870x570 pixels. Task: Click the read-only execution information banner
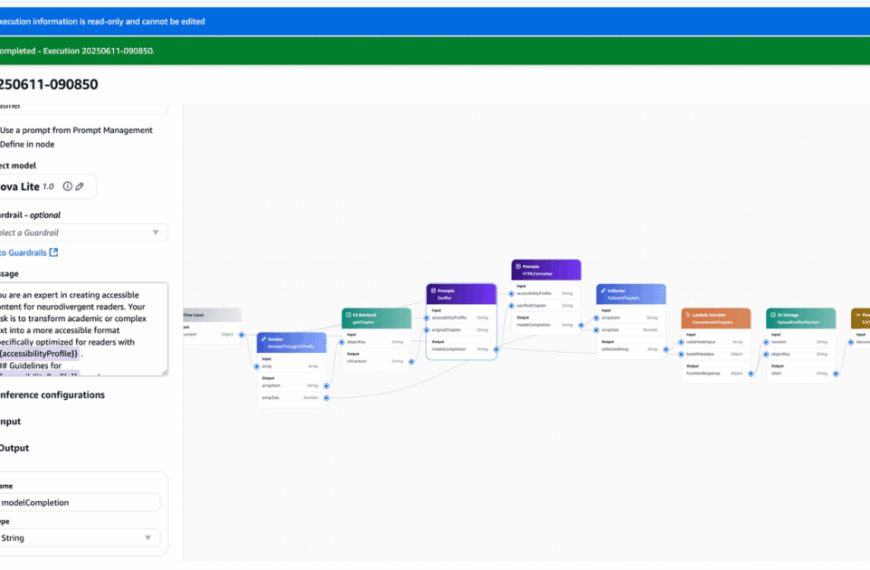tap(435, 22)
